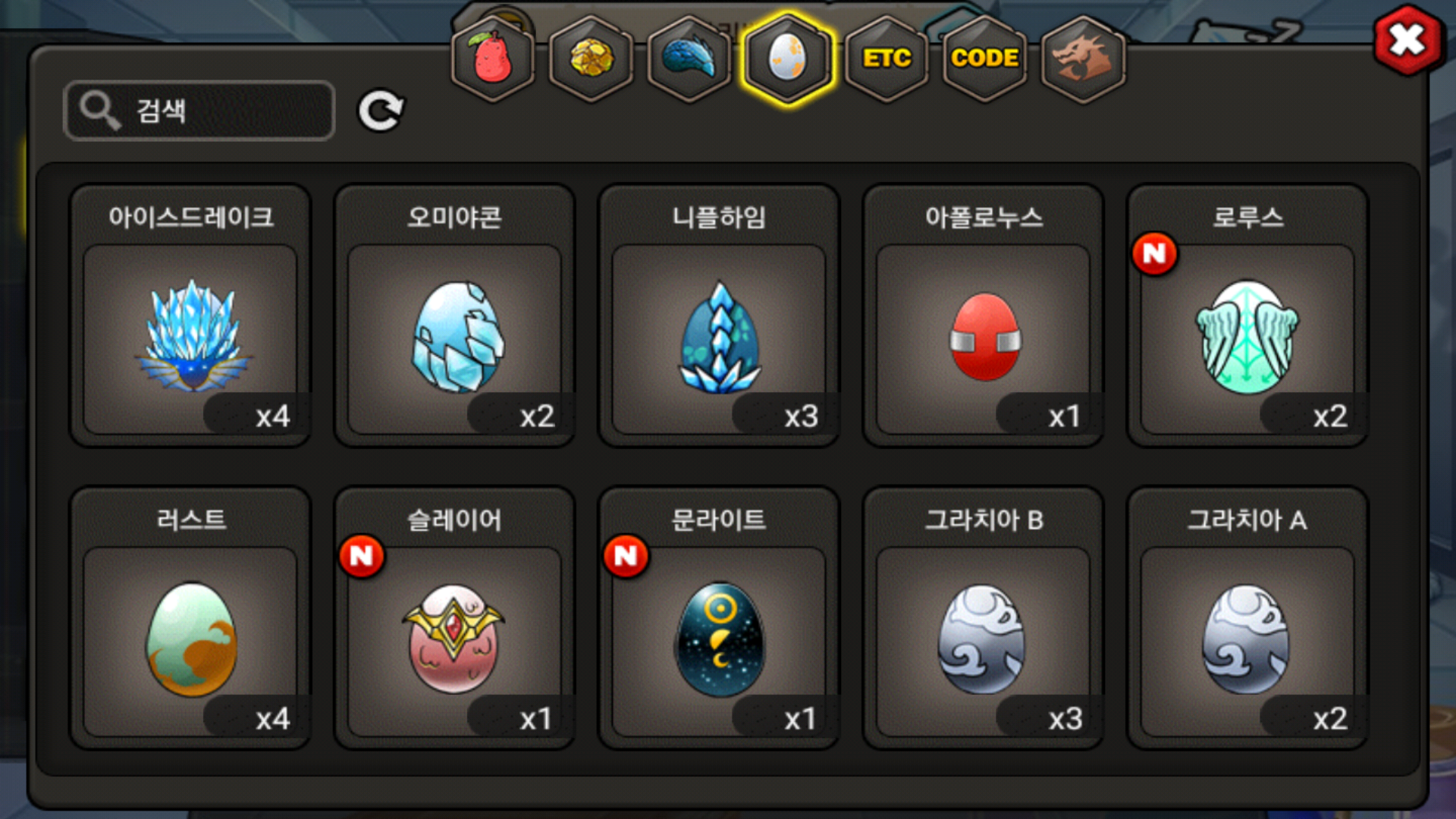The height and width of the screenshot is (819, 1456).
Task: Open the fruit food tab icon
Action: [x=493, y=58]
